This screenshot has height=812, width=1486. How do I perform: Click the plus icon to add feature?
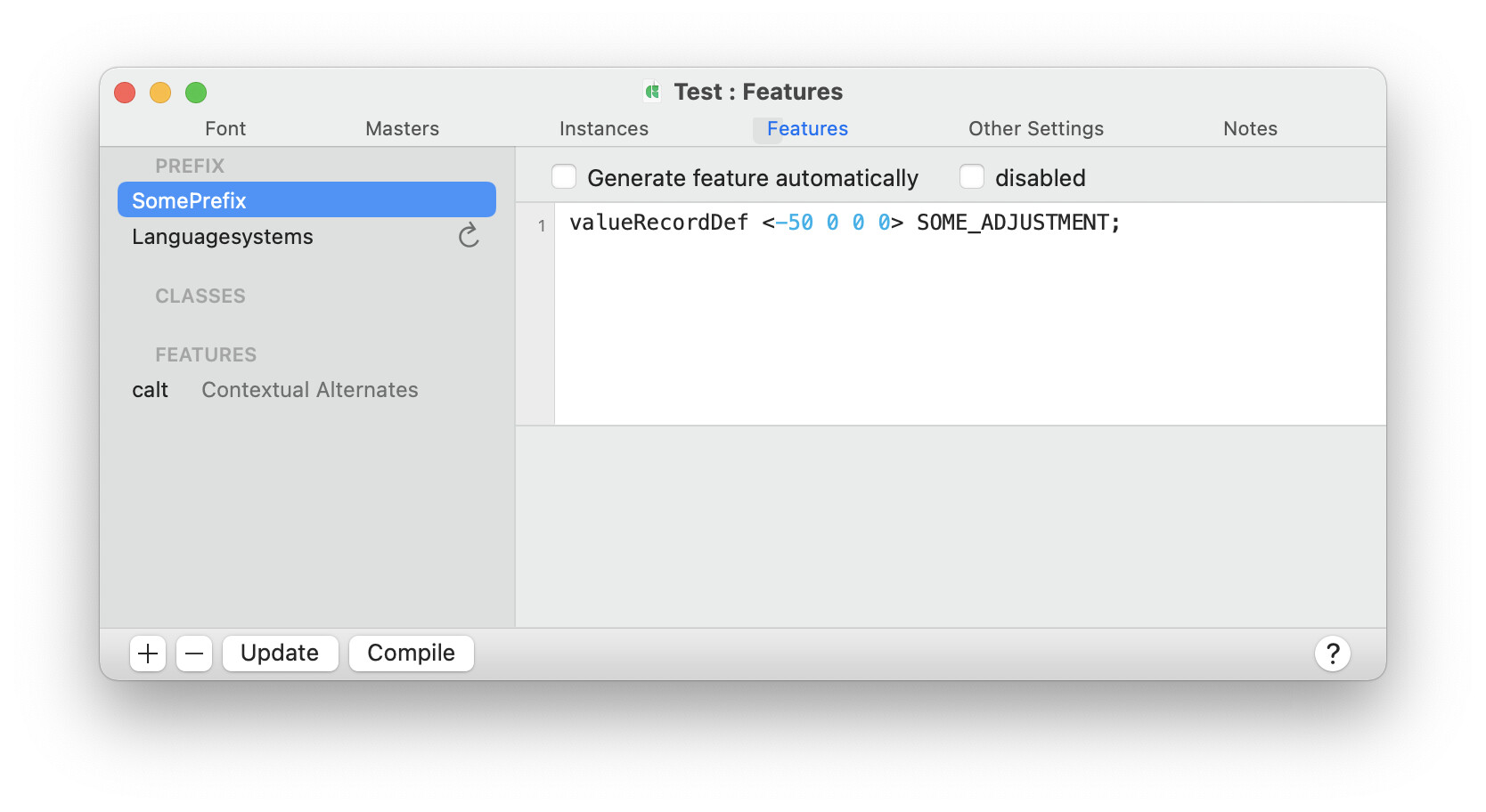tap(148, 654)
